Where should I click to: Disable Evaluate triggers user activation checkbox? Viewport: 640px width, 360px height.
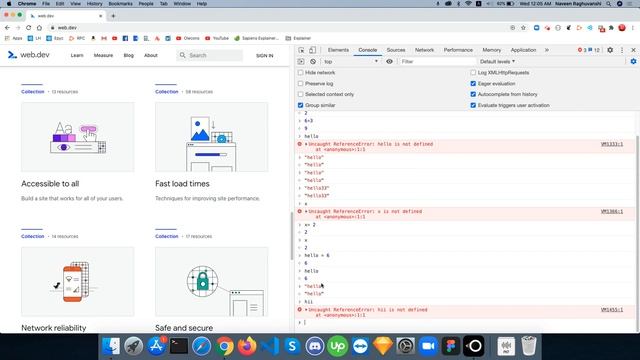[473, 105]
